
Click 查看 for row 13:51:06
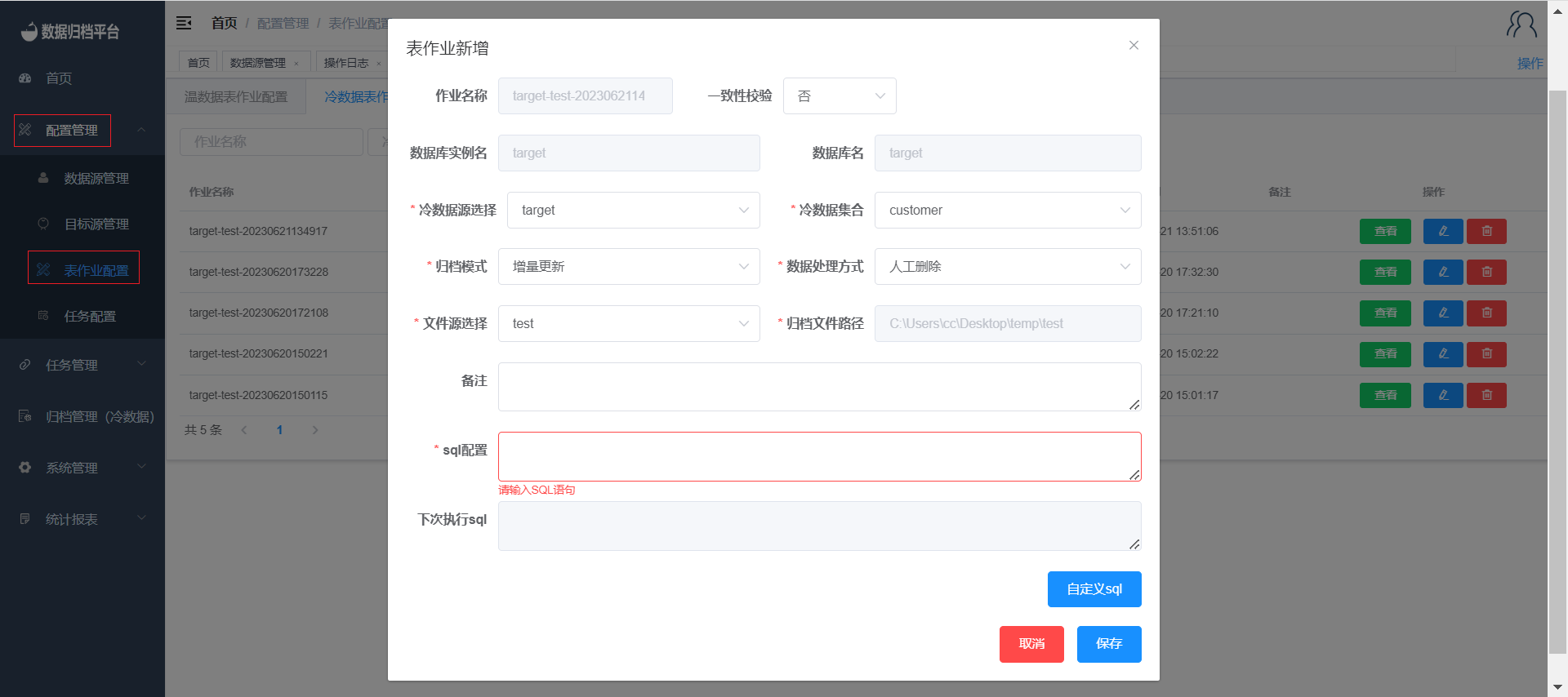pos(1385,231)
